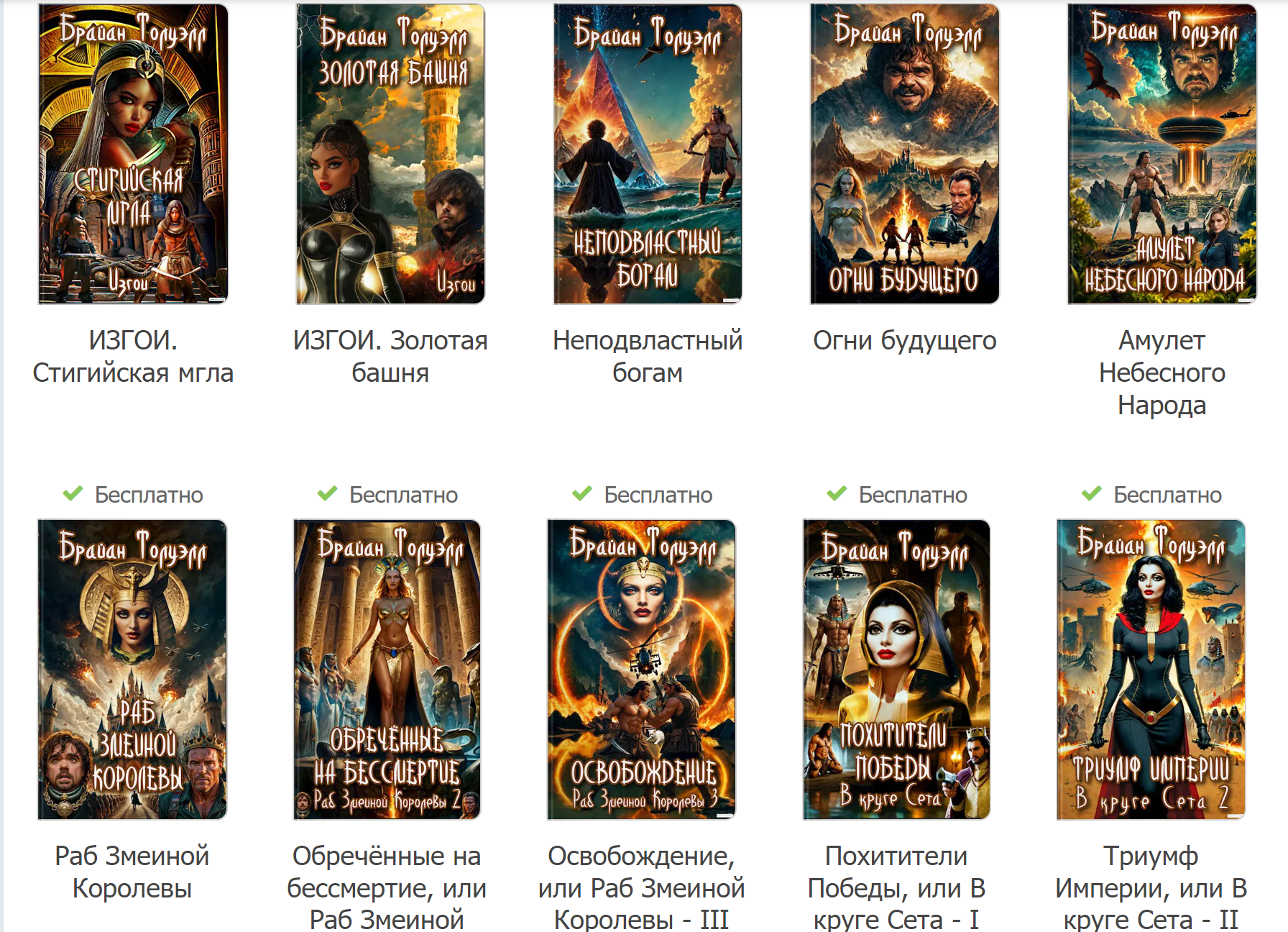Open the Золотая башня book cover
The height and width of the screenshot is (932, 1288).
click(390, 154)
